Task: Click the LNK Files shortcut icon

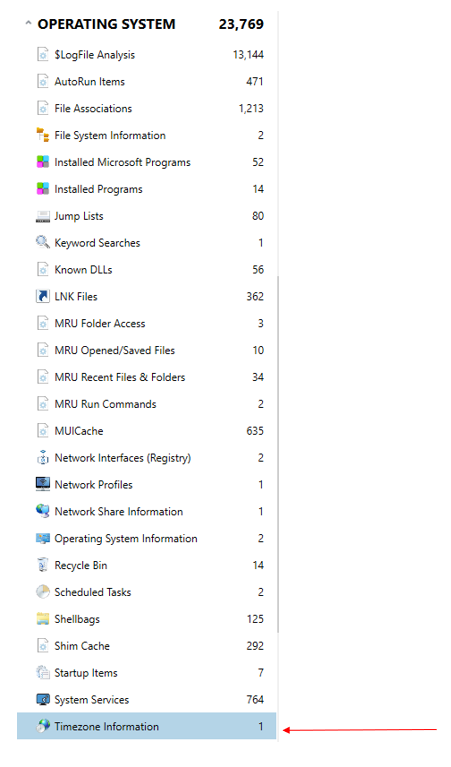Action: [x=43, y=296]
